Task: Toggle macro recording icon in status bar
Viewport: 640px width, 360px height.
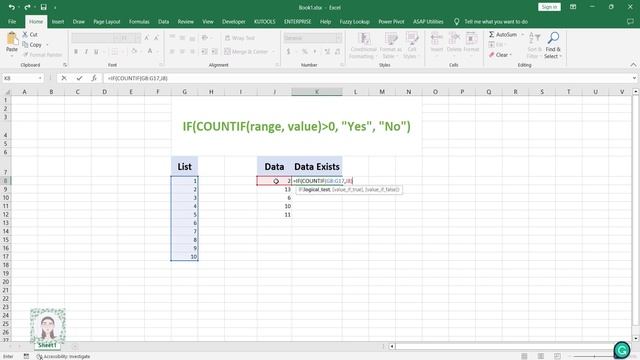Action: [26, 356]
